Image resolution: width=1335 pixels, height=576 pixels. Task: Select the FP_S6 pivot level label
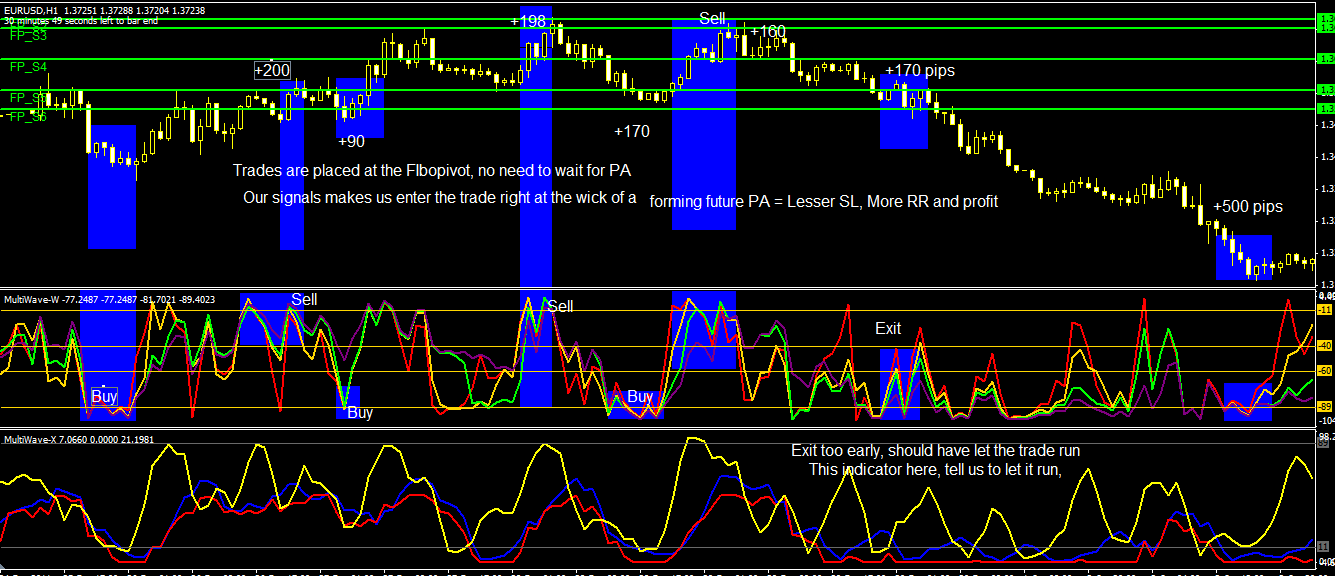(x=28, y=117)
